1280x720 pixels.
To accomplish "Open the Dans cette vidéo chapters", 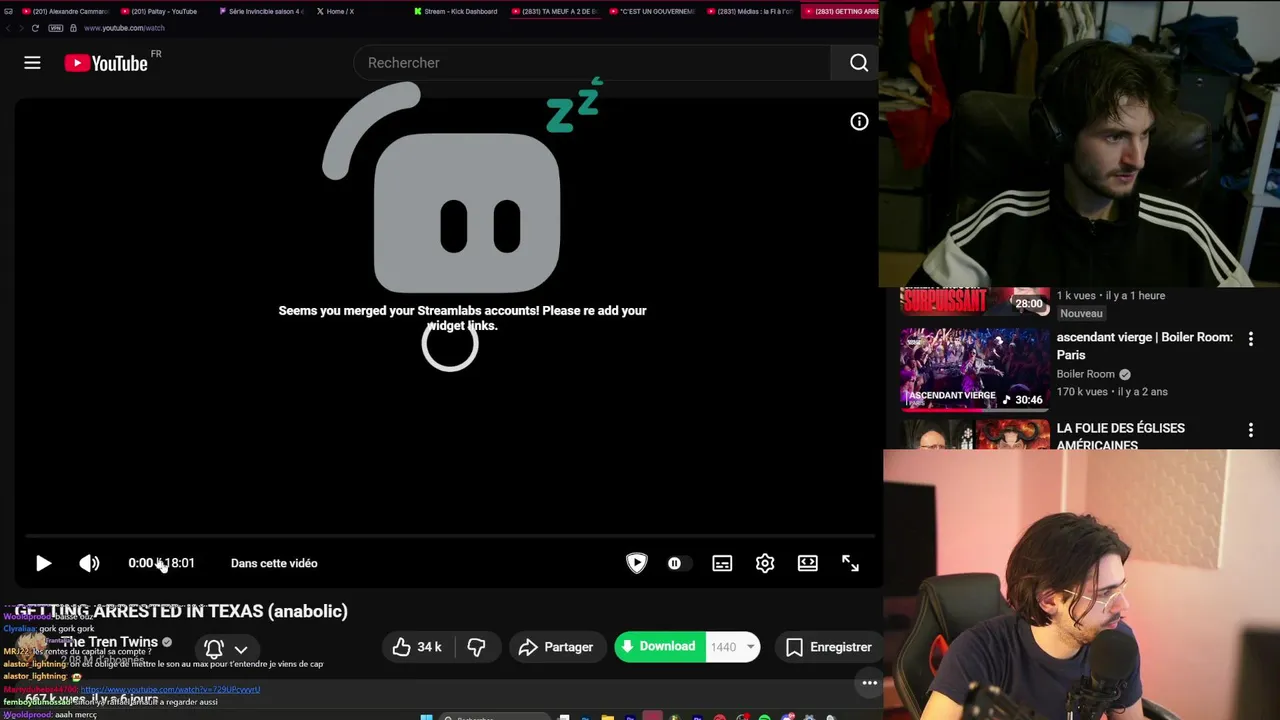I will pos(274,563).
